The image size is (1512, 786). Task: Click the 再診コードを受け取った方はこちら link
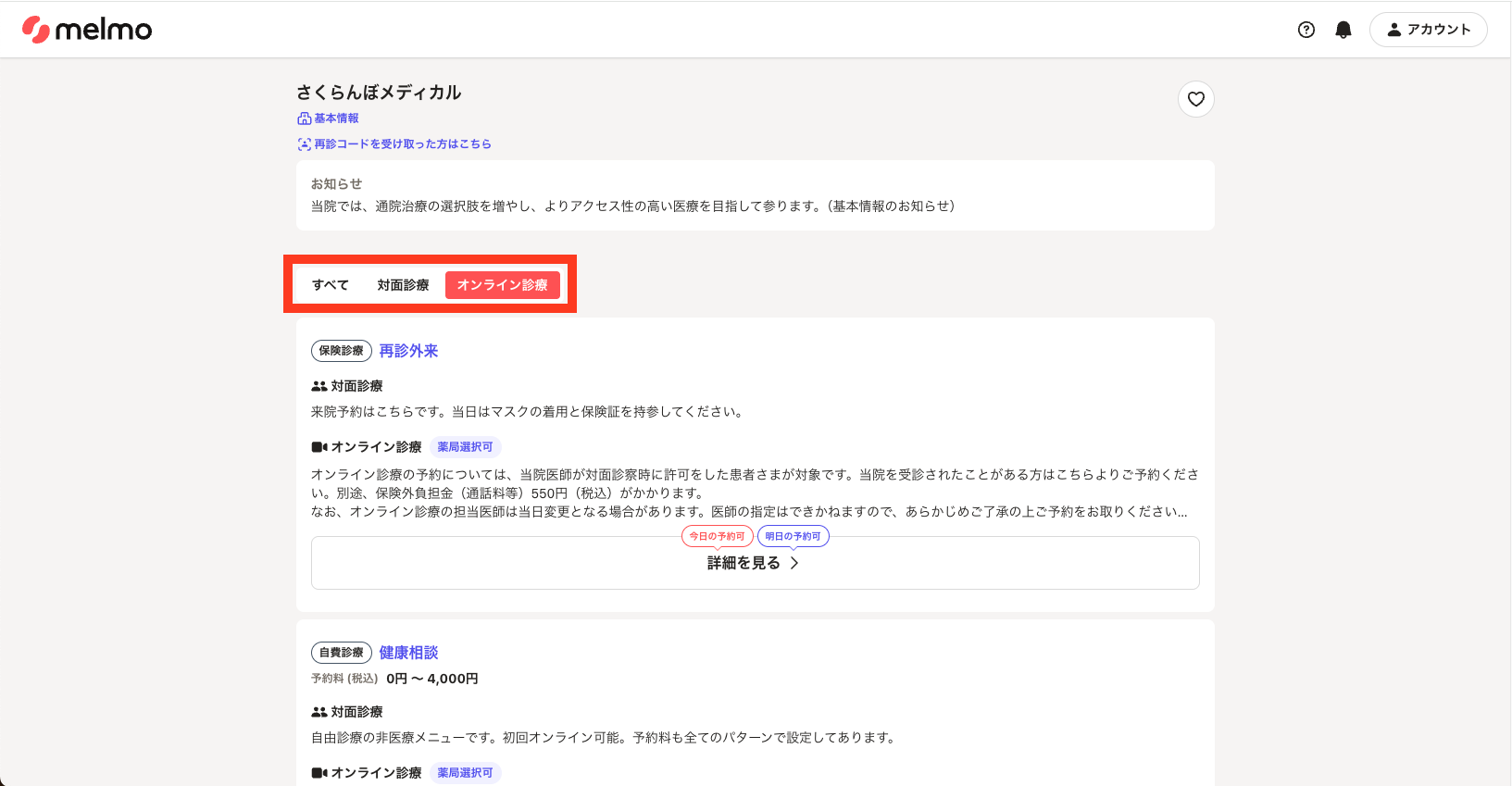[x=403, y=144]
